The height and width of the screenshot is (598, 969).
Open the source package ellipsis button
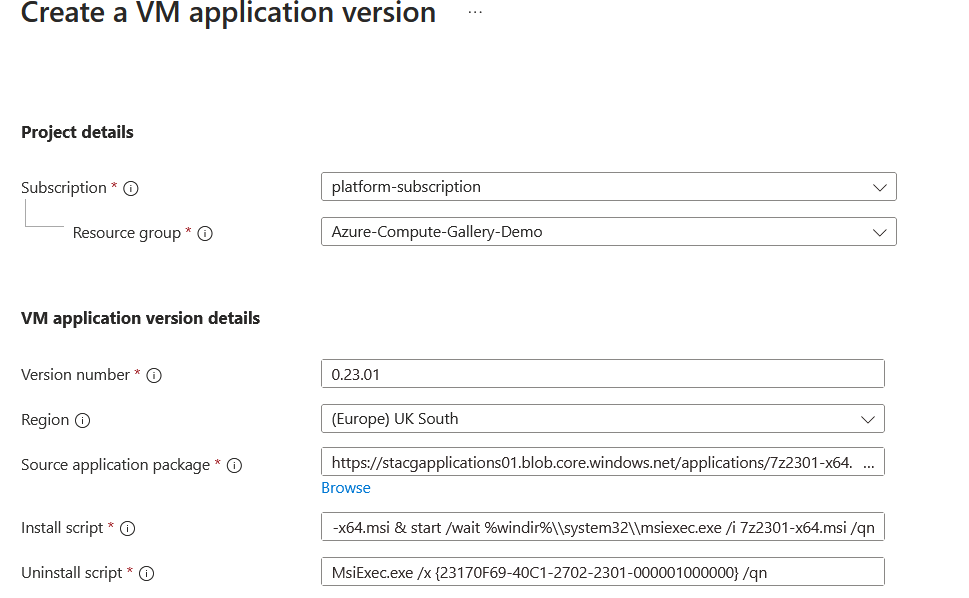pos(872,462)
